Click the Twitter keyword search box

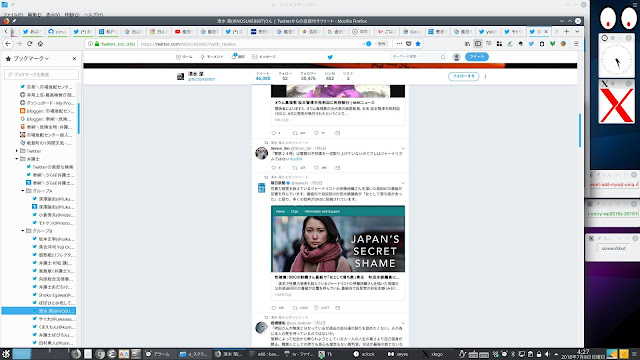[x=418, y=57]
